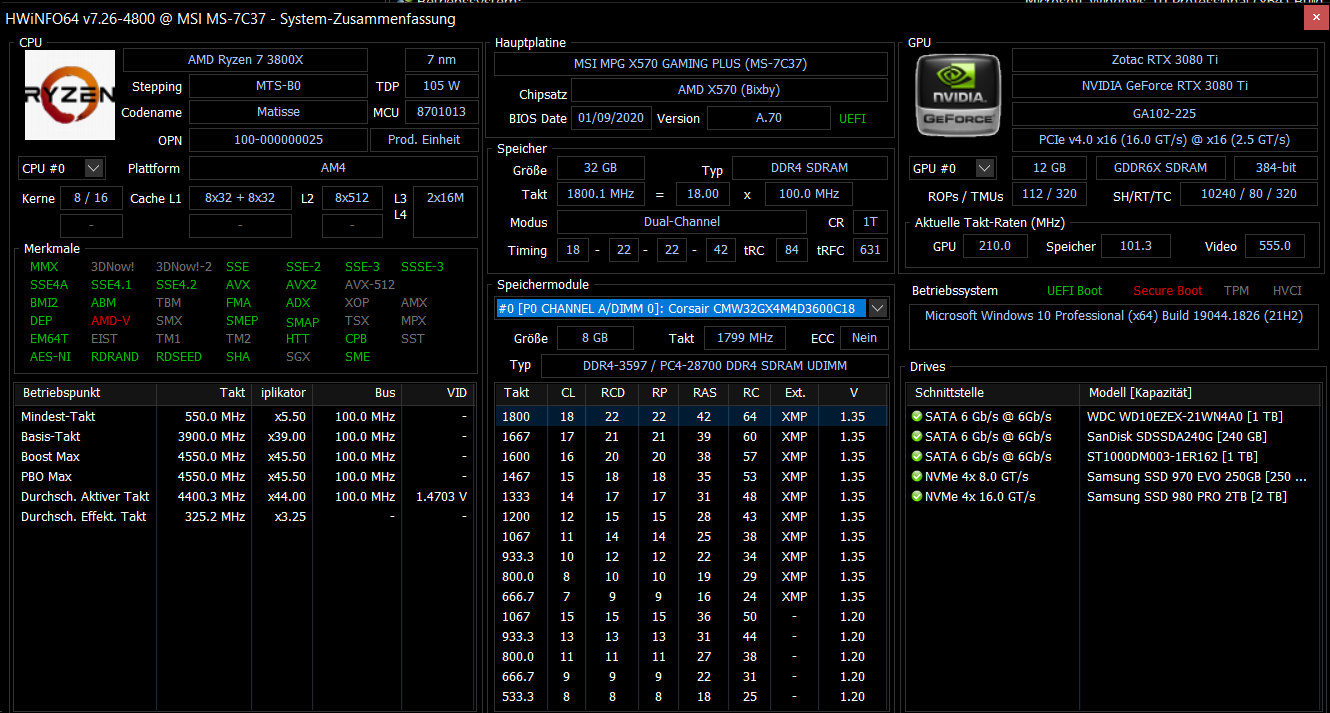
Task: Select the 533.3 timing row
Action: click(691, 696)
